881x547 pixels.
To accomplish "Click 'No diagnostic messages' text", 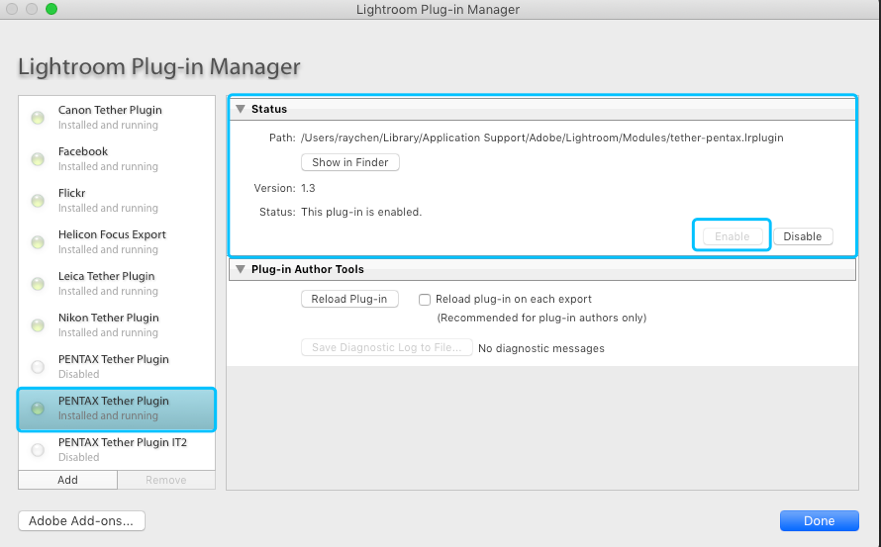I will pyautogui.click(x=541, y=348).
